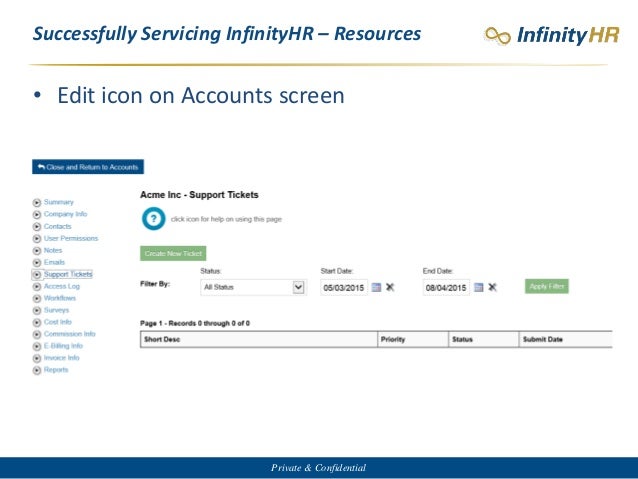Click the Create New Ticket button
638x479 pixels.
[173, 254]
